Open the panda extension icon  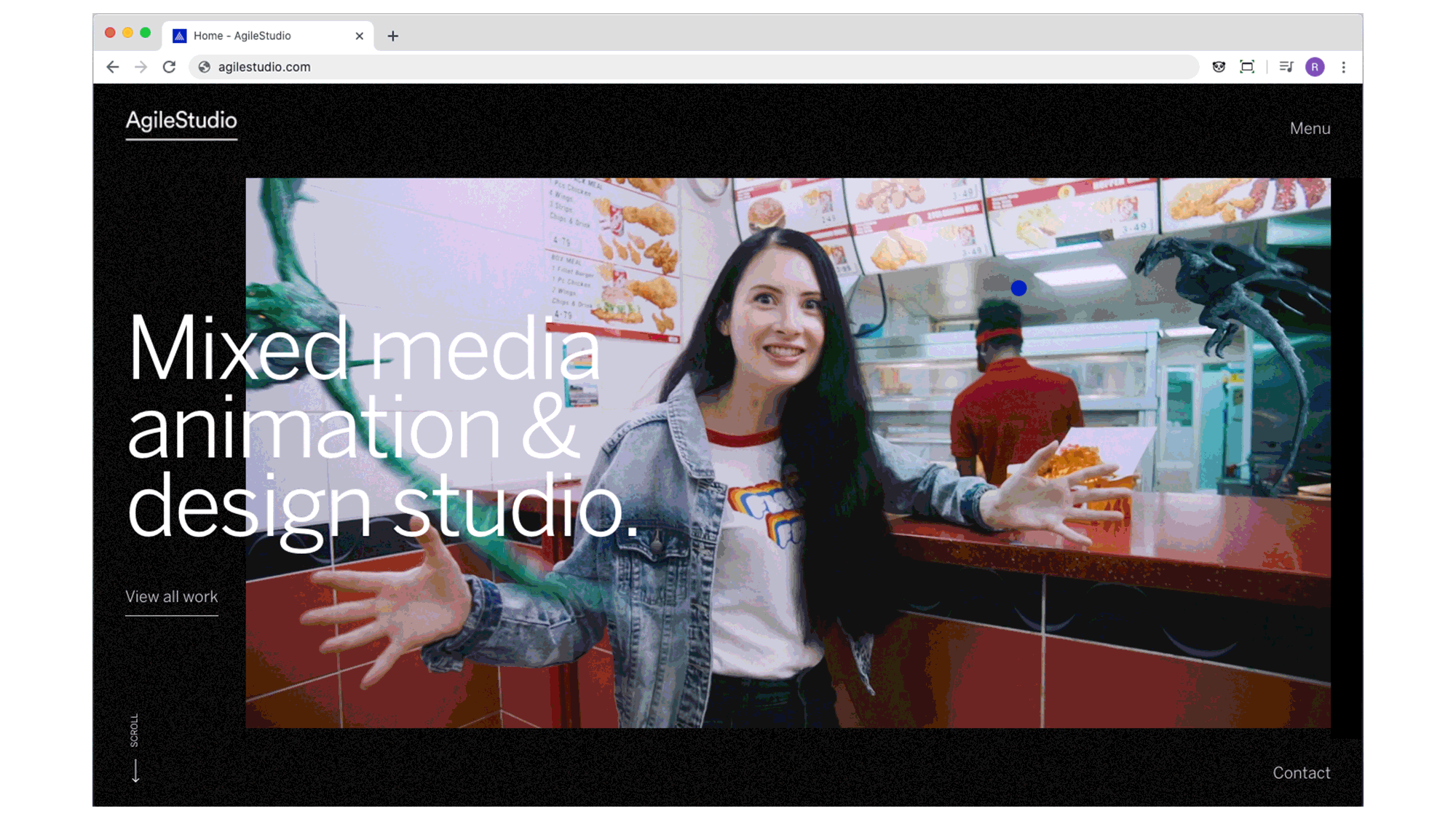1219,67
